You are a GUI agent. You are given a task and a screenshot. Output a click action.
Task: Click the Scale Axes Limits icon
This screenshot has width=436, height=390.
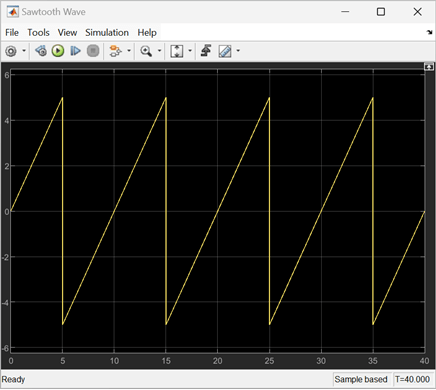[x=177, y=51]
